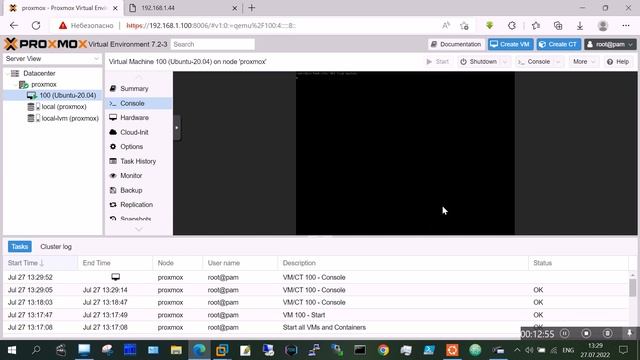Click the Replication arrows icon
640x360 pixels.
tap(113, 204)
